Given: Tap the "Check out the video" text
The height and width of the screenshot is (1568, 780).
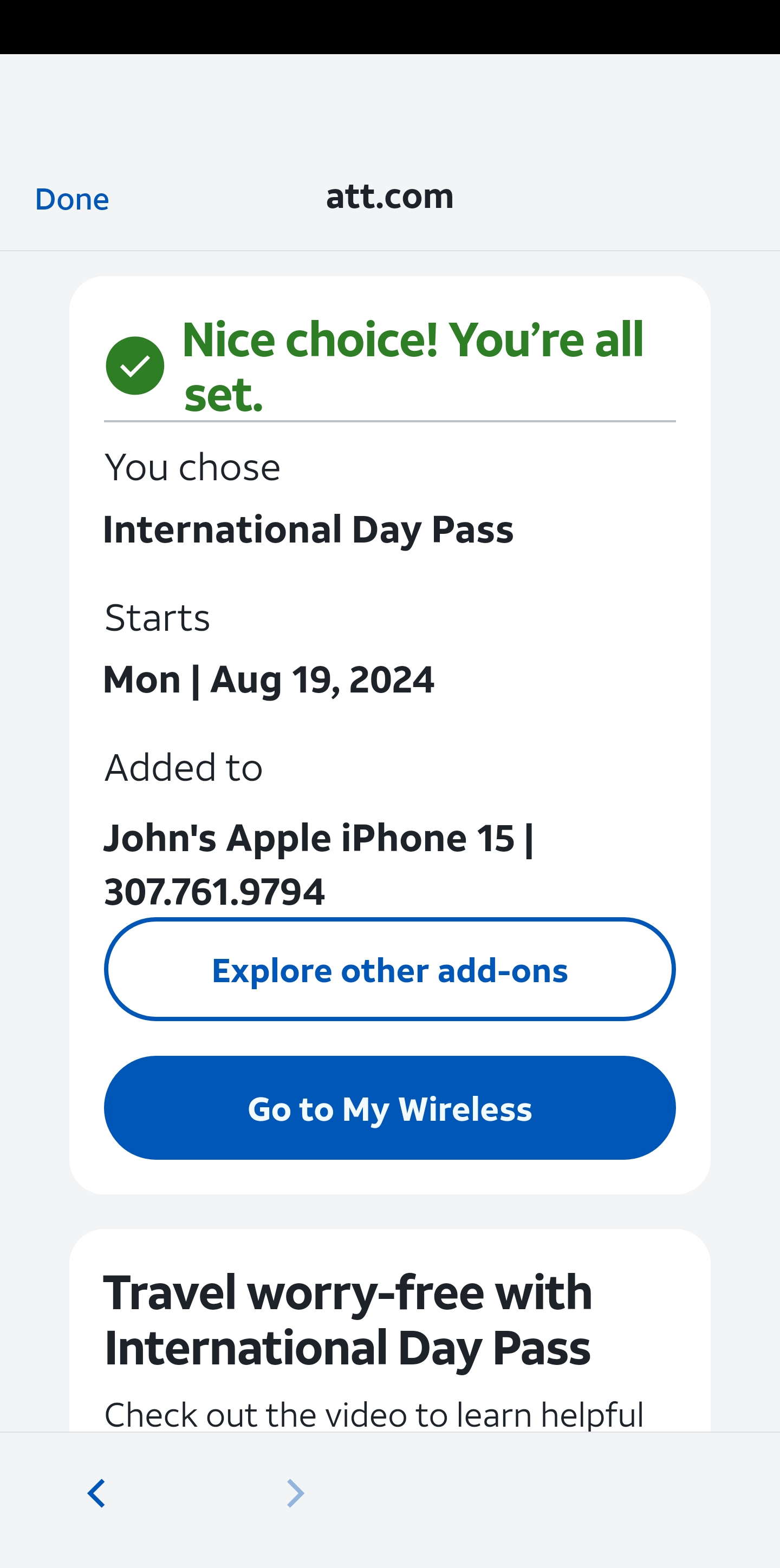Looking at the screenshot, I should point(373,1415).
